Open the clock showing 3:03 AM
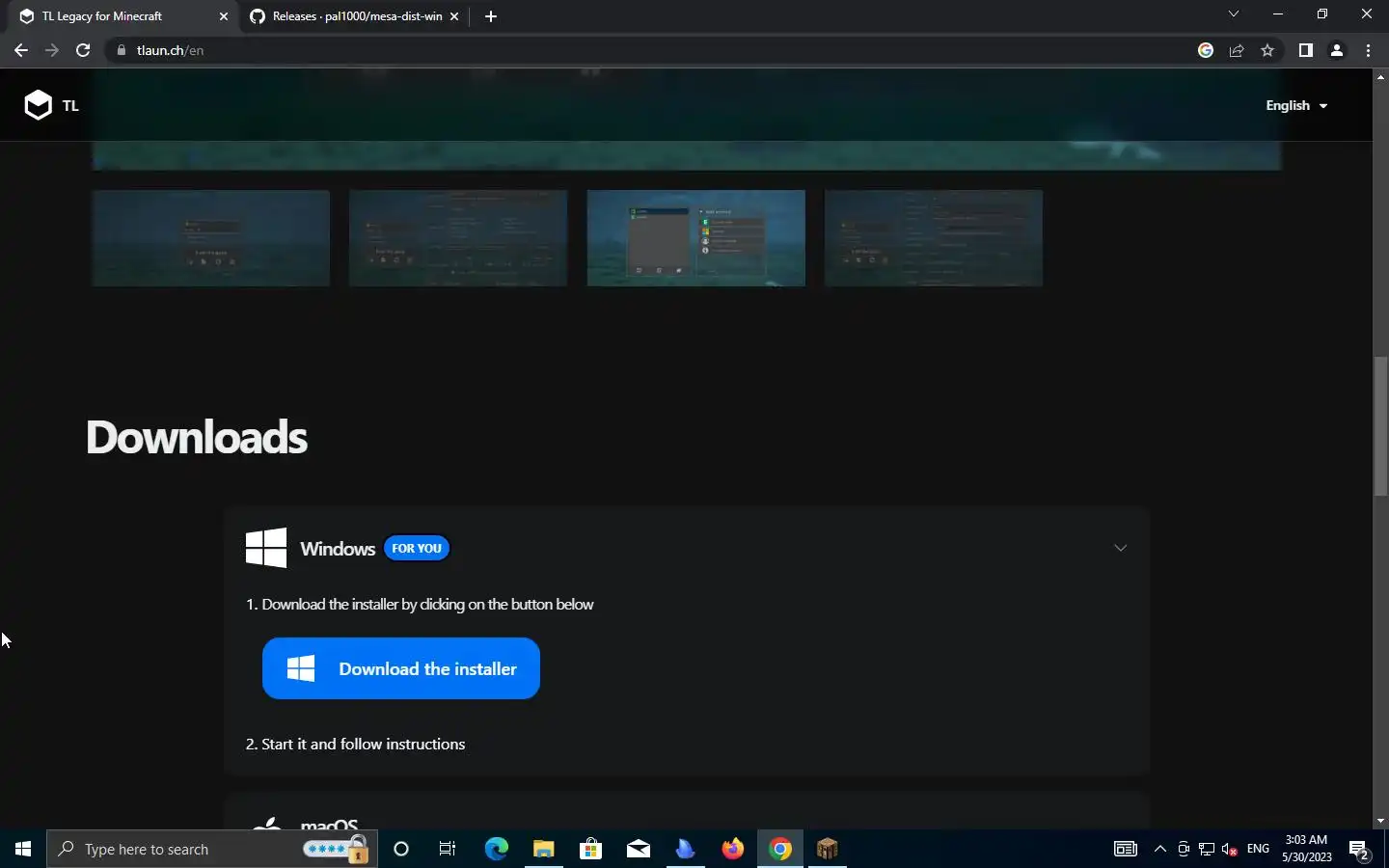The width and height of the screenshot is (1389, 868). (1307, 849)
